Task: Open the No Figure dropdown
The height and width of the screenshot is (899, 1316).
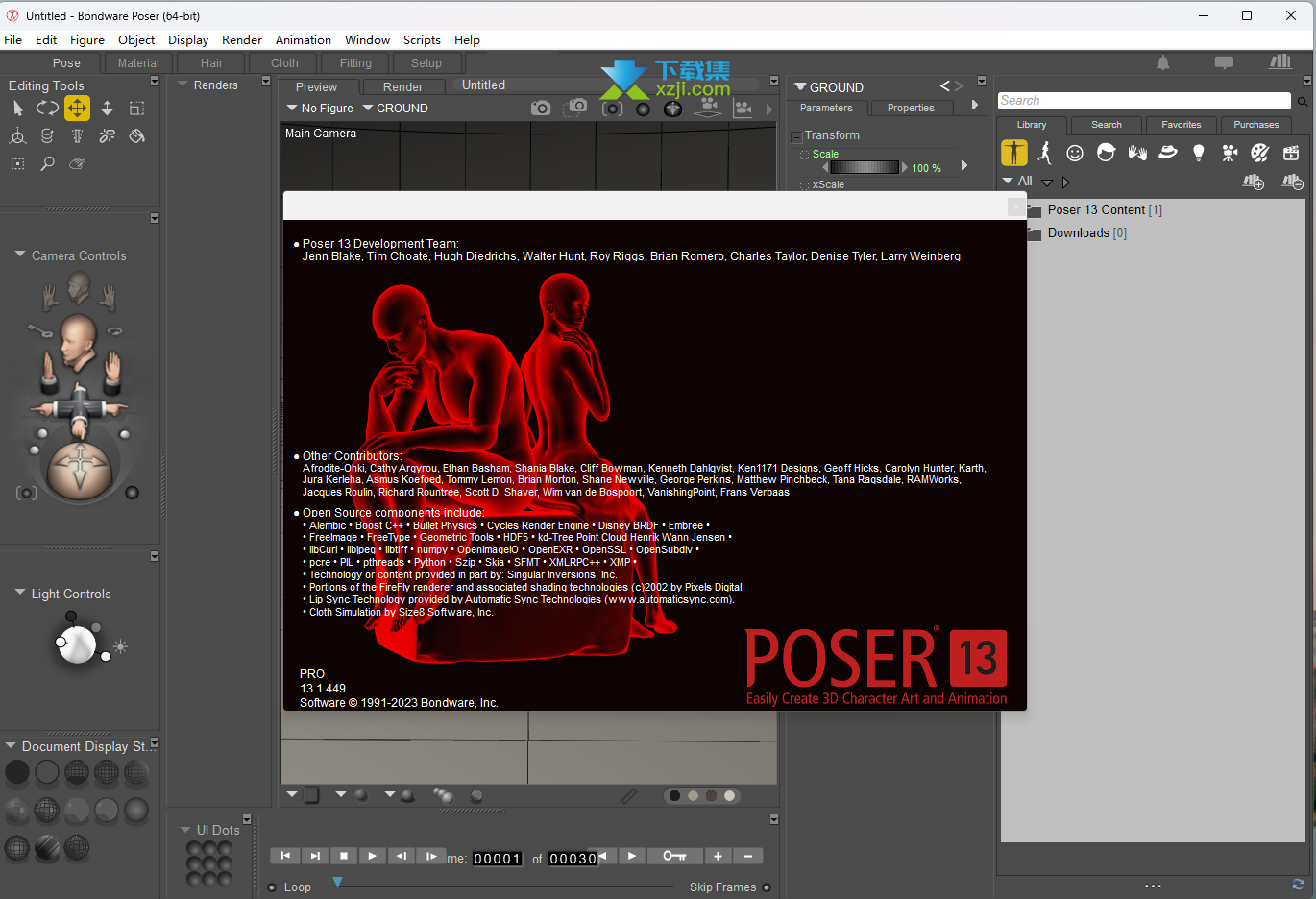Action: 320,109
